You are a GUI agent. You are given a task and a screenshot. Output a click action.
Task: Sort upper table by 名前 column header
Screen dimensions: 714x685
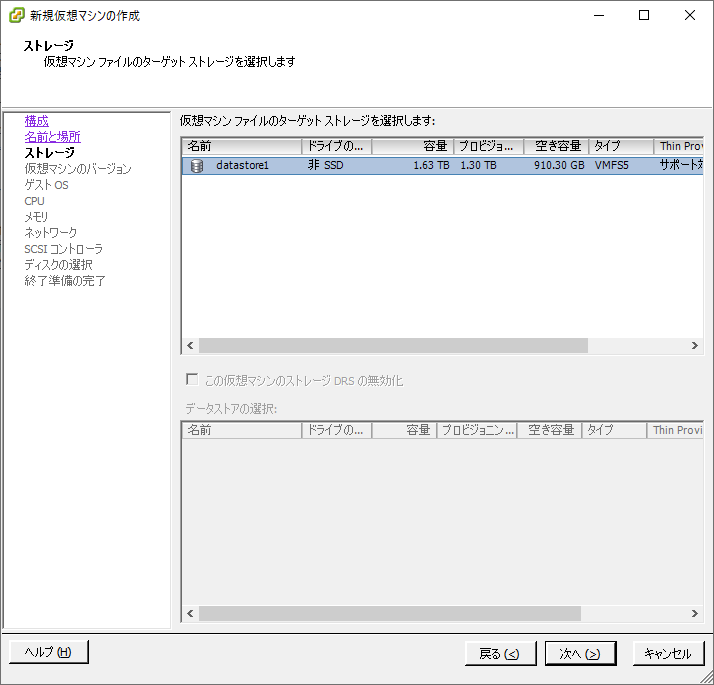[242, 146]
